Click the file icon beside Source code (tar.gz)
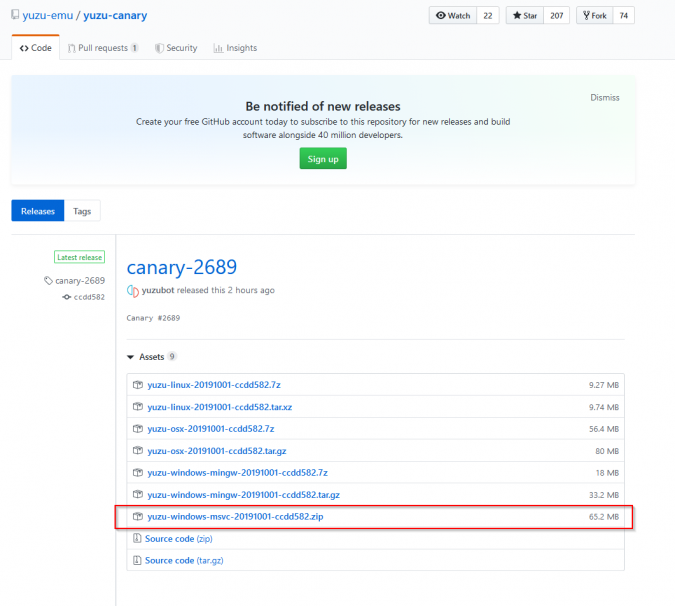 click(137, 560)
